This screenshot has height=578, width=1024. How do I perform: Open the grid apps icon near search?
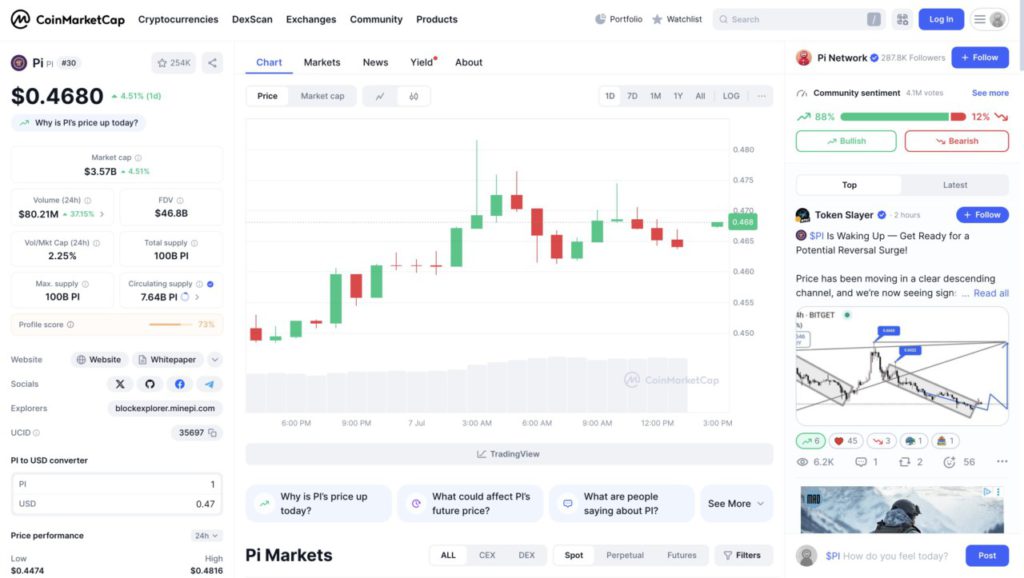902,19
